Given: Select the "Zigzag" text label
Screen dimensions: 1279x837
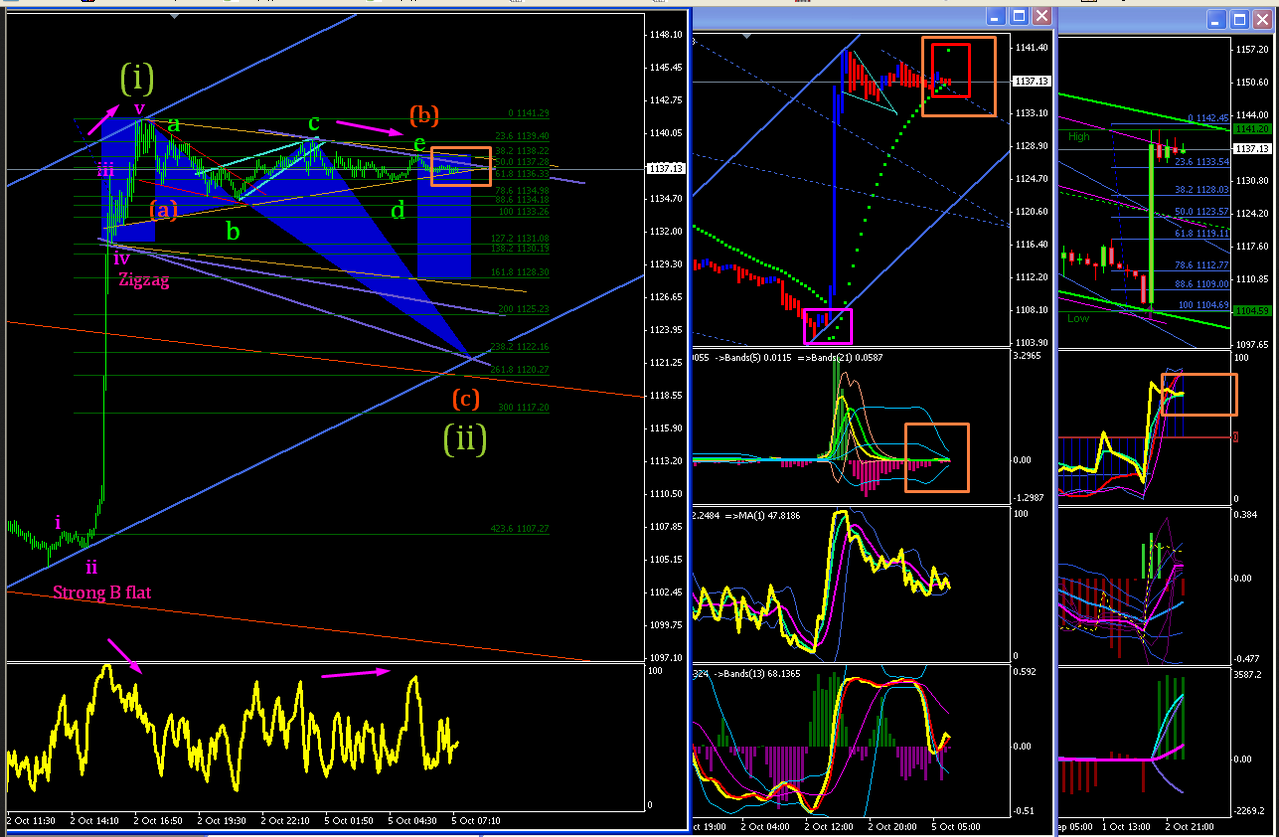Looking at the screenshot, I should point(145,281).
